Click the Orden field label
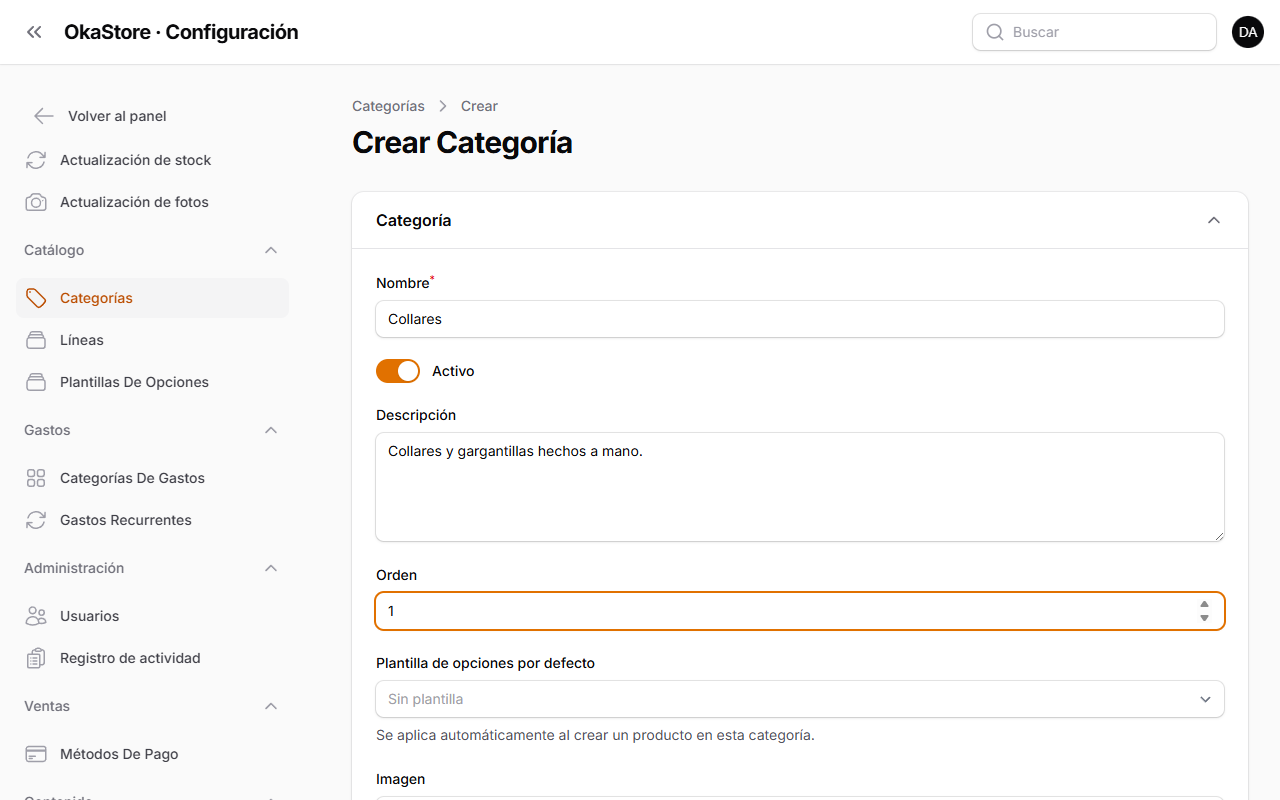This screenshot has width=1280, height=800. 397,575
